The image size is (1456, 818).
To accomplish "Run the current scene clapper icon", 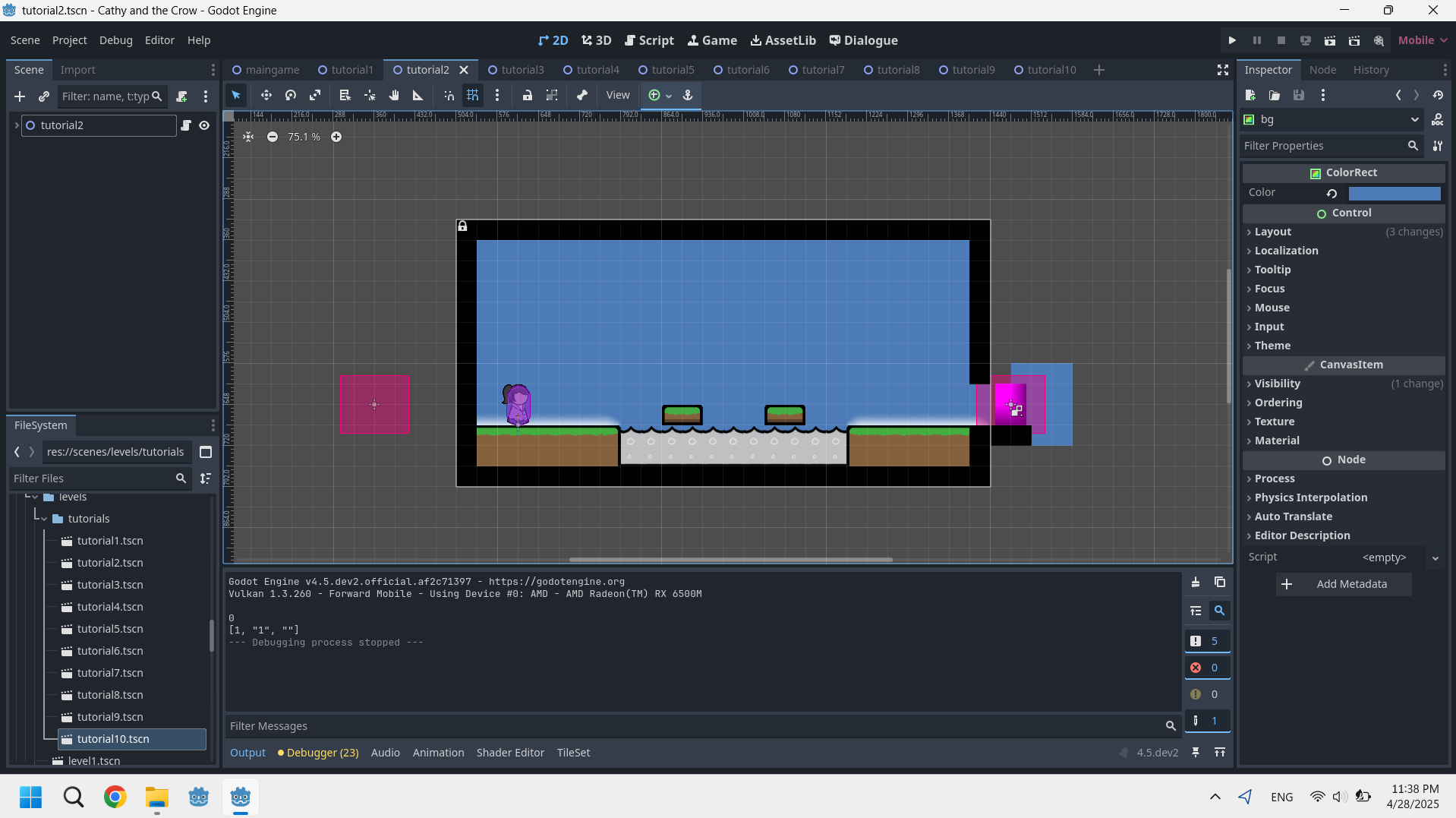I will [1330, 40].
